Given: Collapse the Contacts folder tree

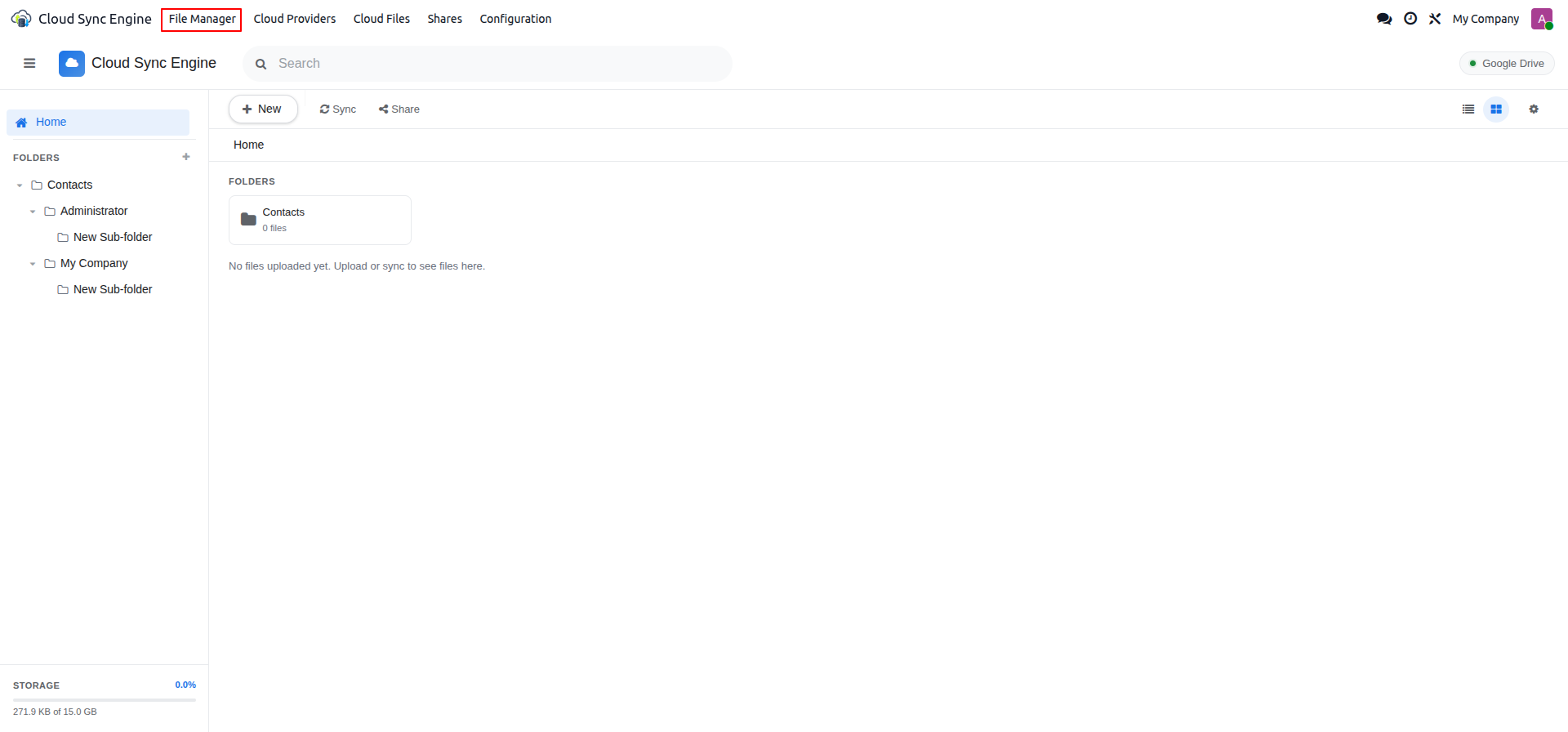Looking at the screenshot, I should (x=20, y=185).
